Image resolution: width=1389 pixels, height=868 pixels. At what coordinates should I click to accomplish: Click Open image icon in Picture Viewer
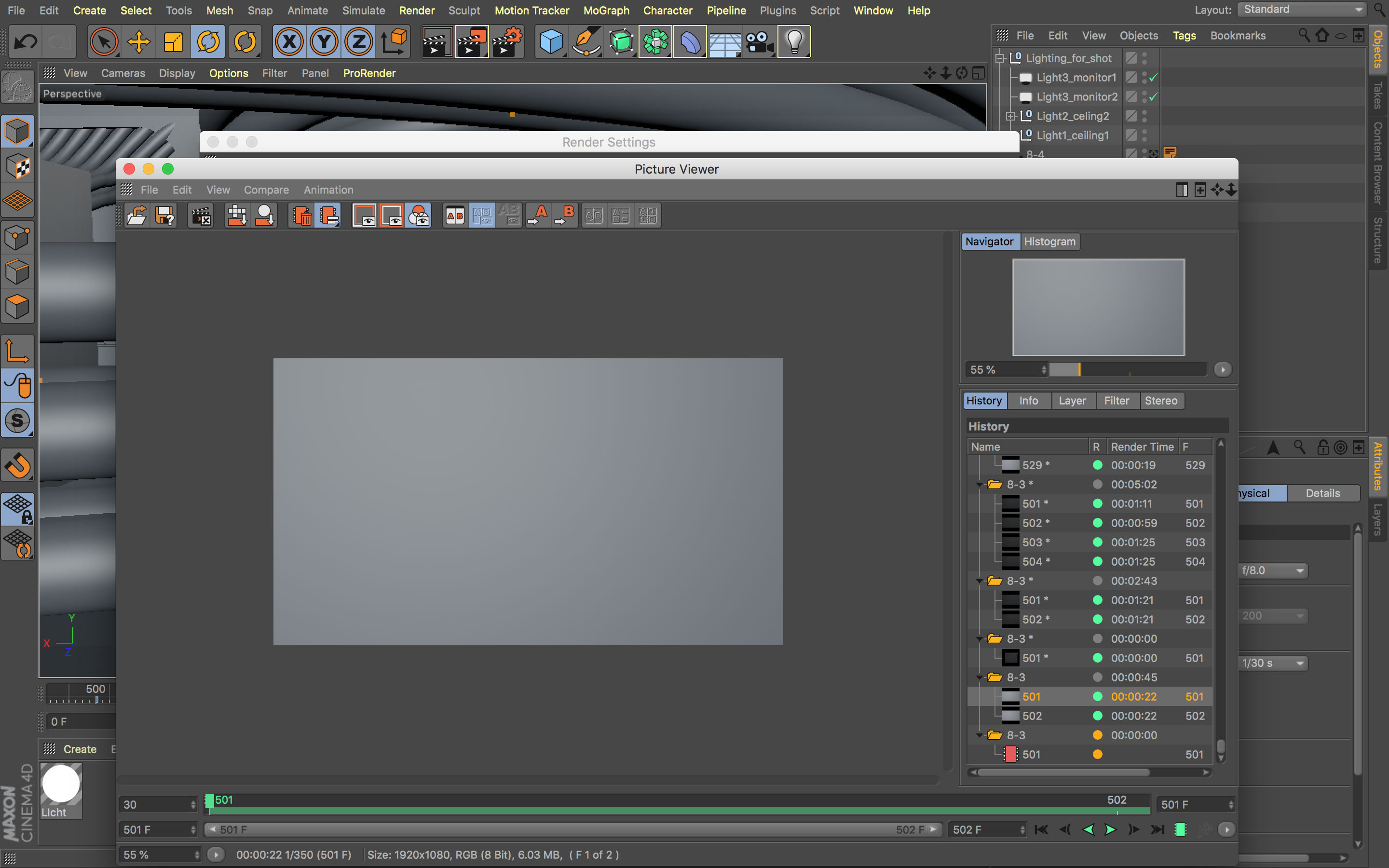(136, 216)
